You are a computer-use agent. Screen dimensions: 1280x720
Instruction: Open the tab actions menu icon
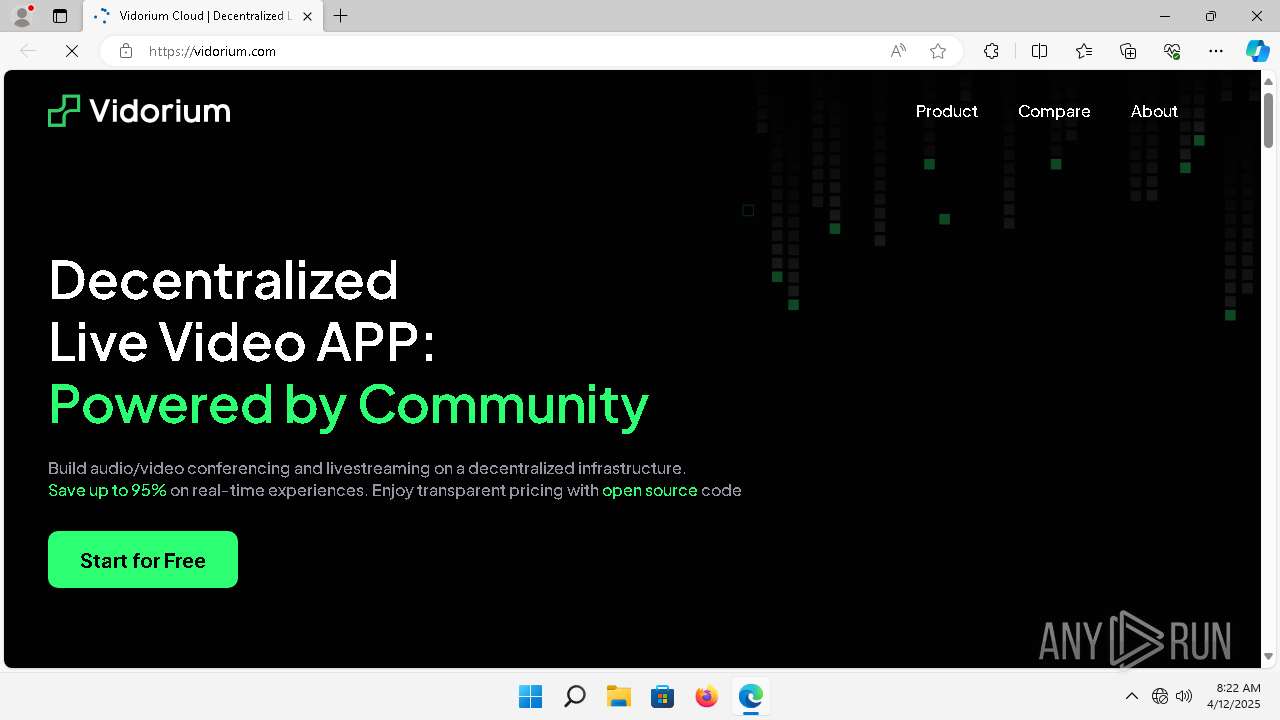[x=60, y=16]
